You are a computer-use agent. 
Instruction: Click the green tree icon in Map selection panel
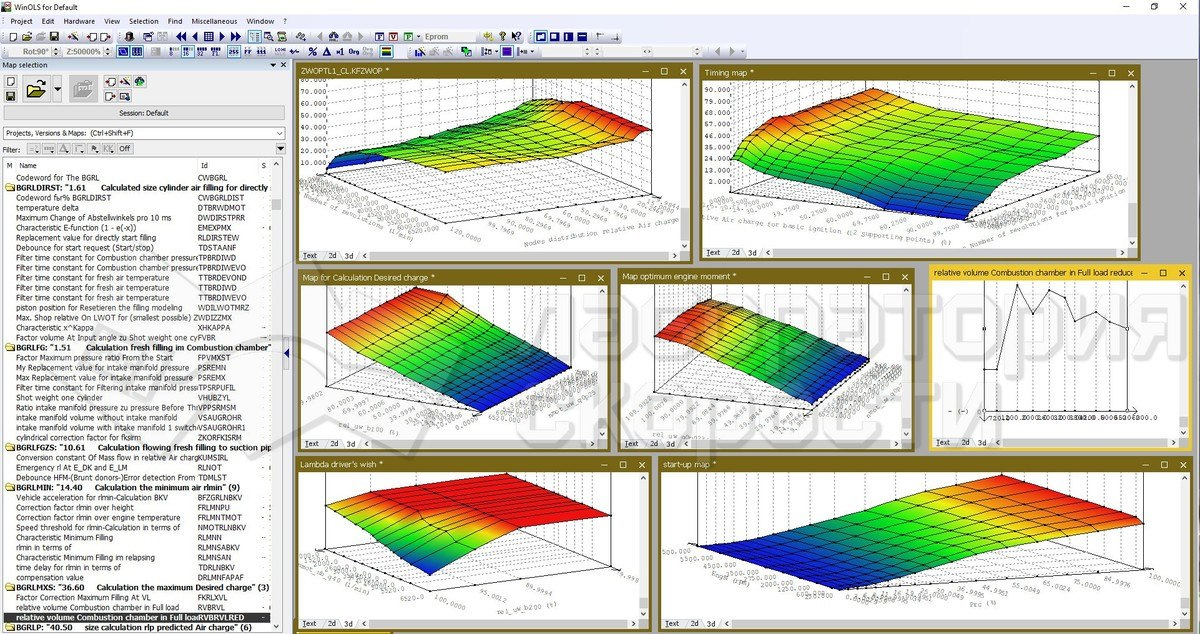coord(140,81)
